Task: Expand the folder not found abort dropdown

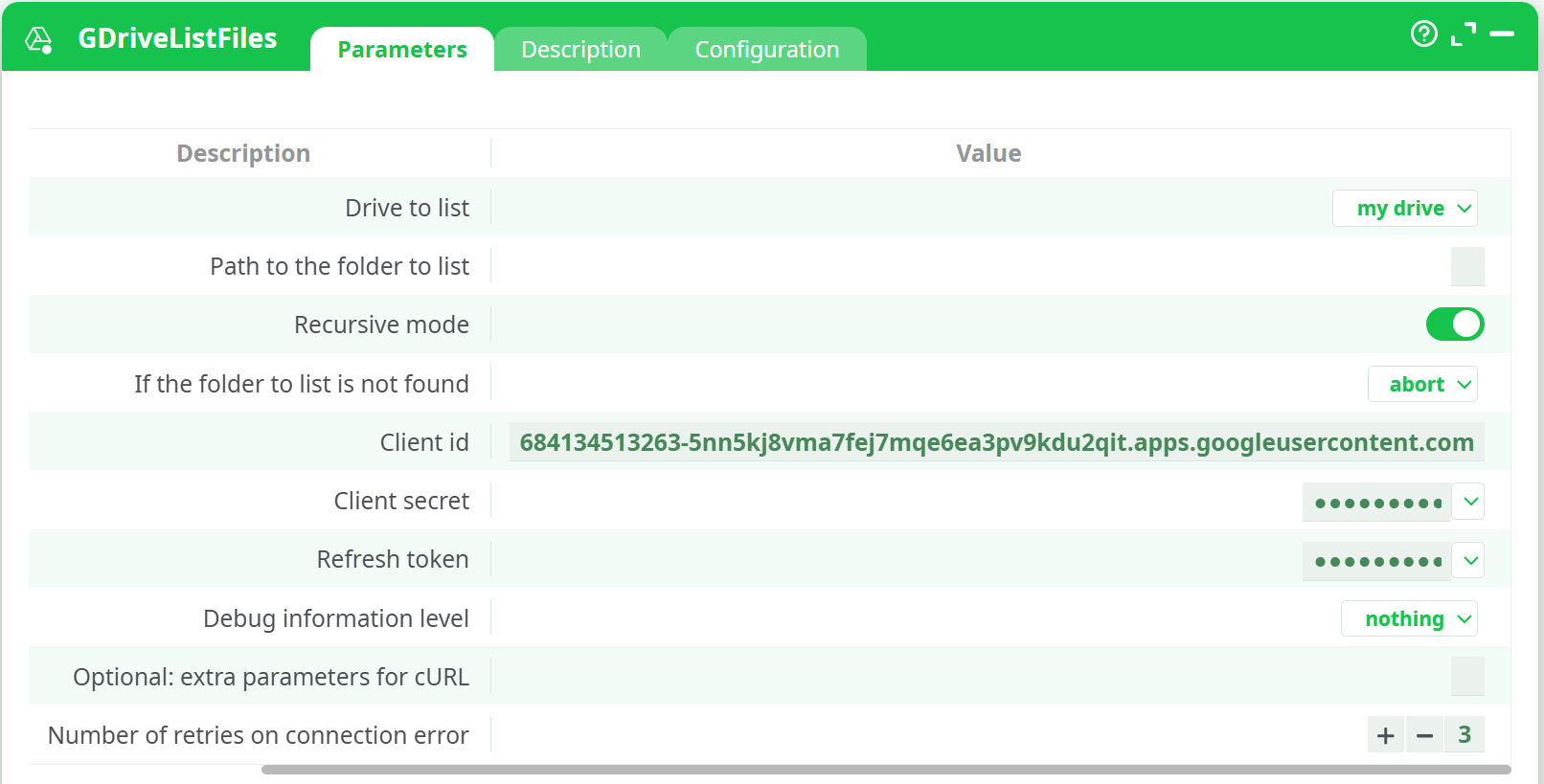Action: tap(1422, 385)
